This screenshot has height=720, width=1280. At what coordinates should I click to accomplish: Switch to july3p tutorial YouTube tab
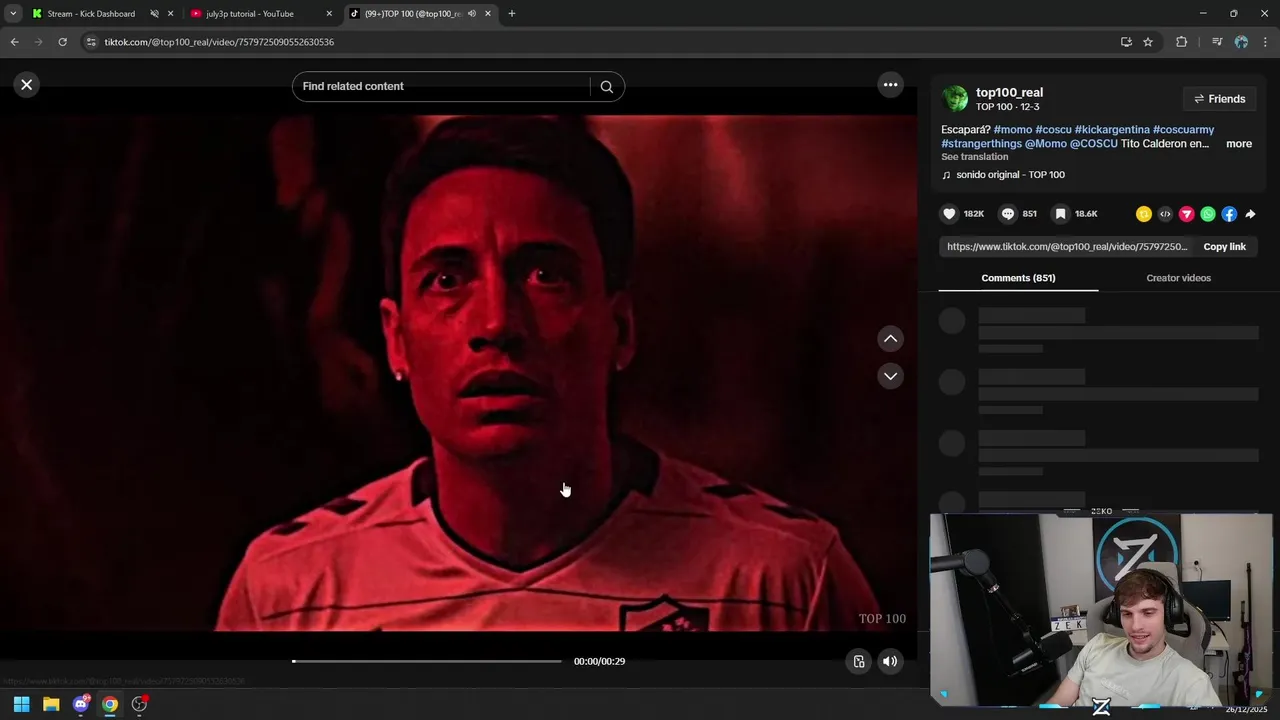[x=250, y=14]
